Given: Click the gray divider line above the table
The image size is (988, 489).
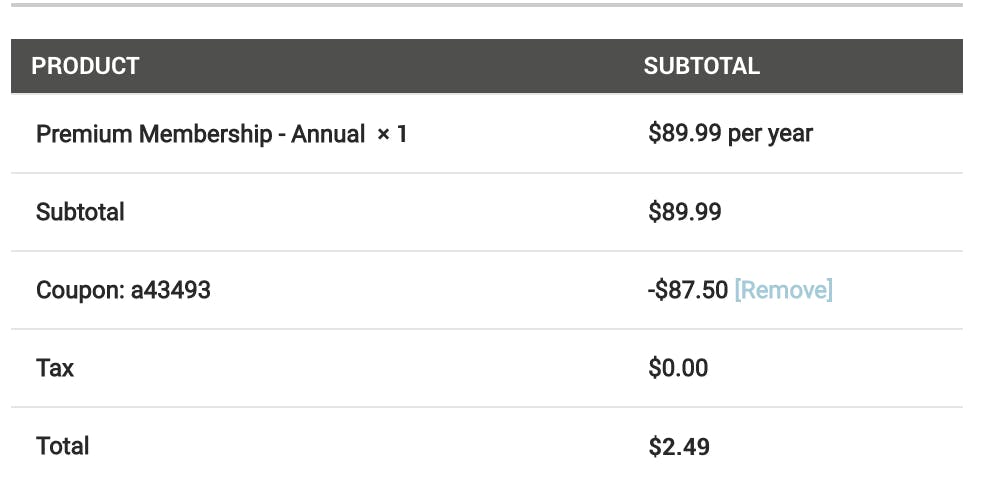Looking at the screenshot, I should pos(486,4).
